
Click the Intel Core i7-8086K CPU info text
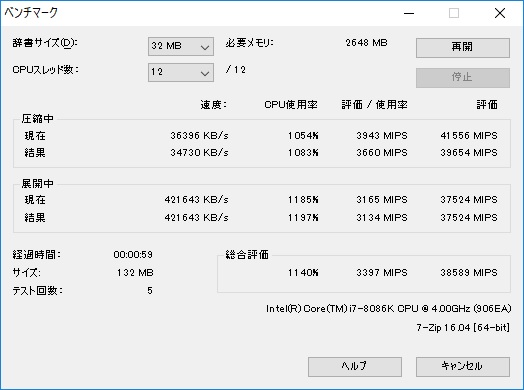tap(389, 308)
